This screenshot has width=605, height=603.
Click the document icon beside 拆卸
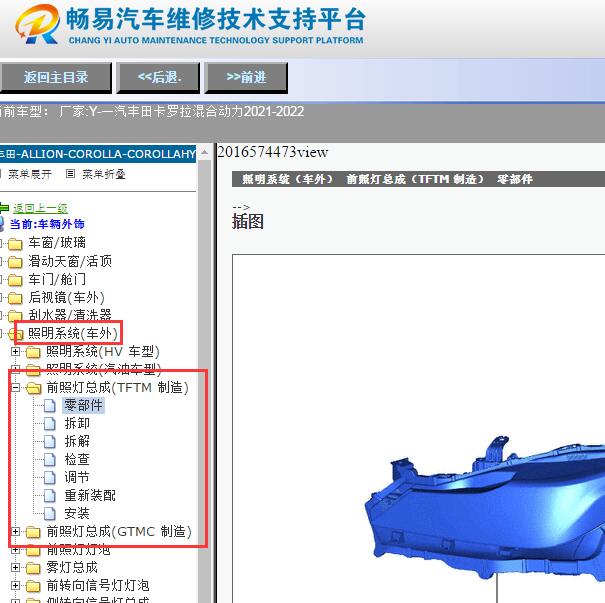click(50, 424)
